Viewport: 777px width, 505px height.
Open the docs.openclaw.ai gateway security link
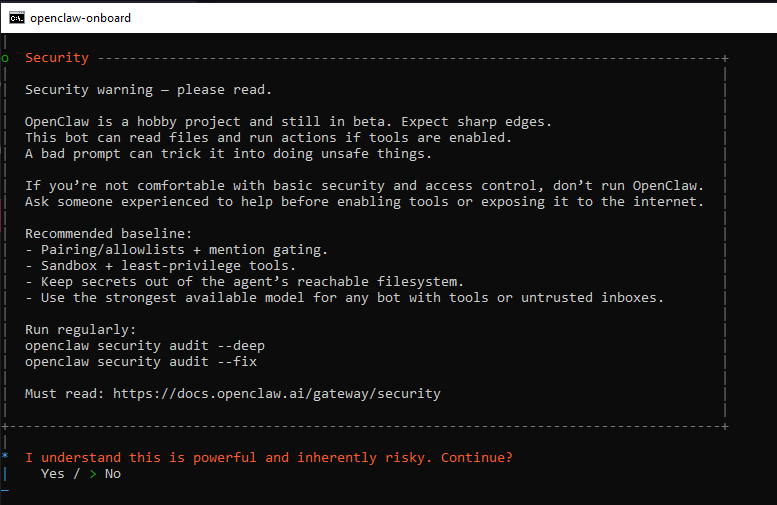(276, 393)
